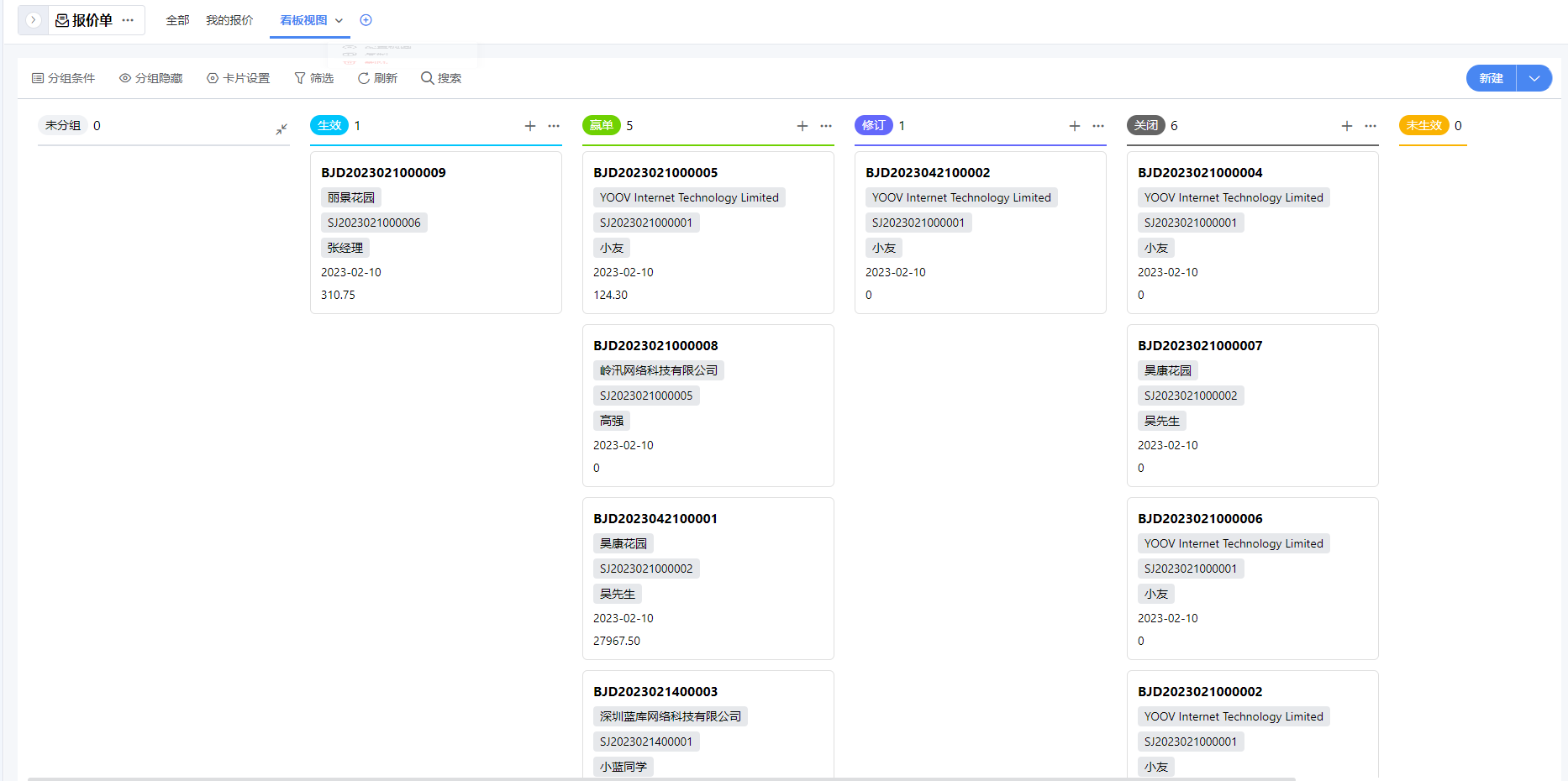Click the 生效 status tag
The width and height of the screenshot is (1568, 781).
tap(329, 125)
